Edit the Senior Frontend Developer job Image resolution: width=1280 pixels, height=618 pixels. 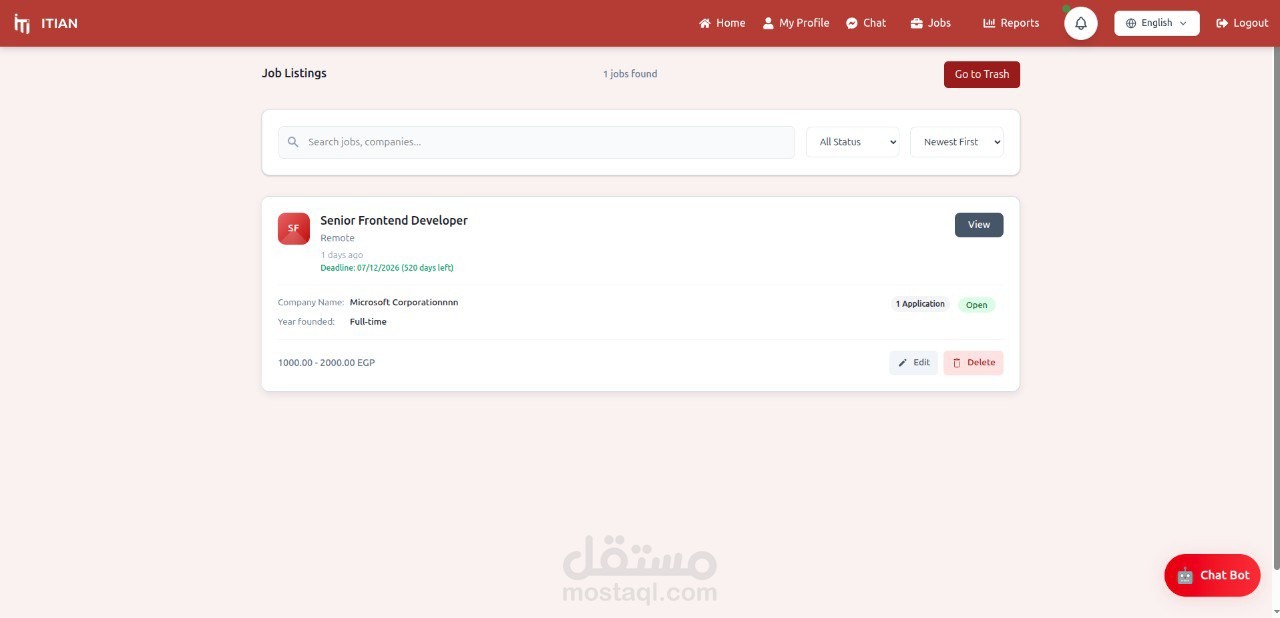[x=914, y=363]
